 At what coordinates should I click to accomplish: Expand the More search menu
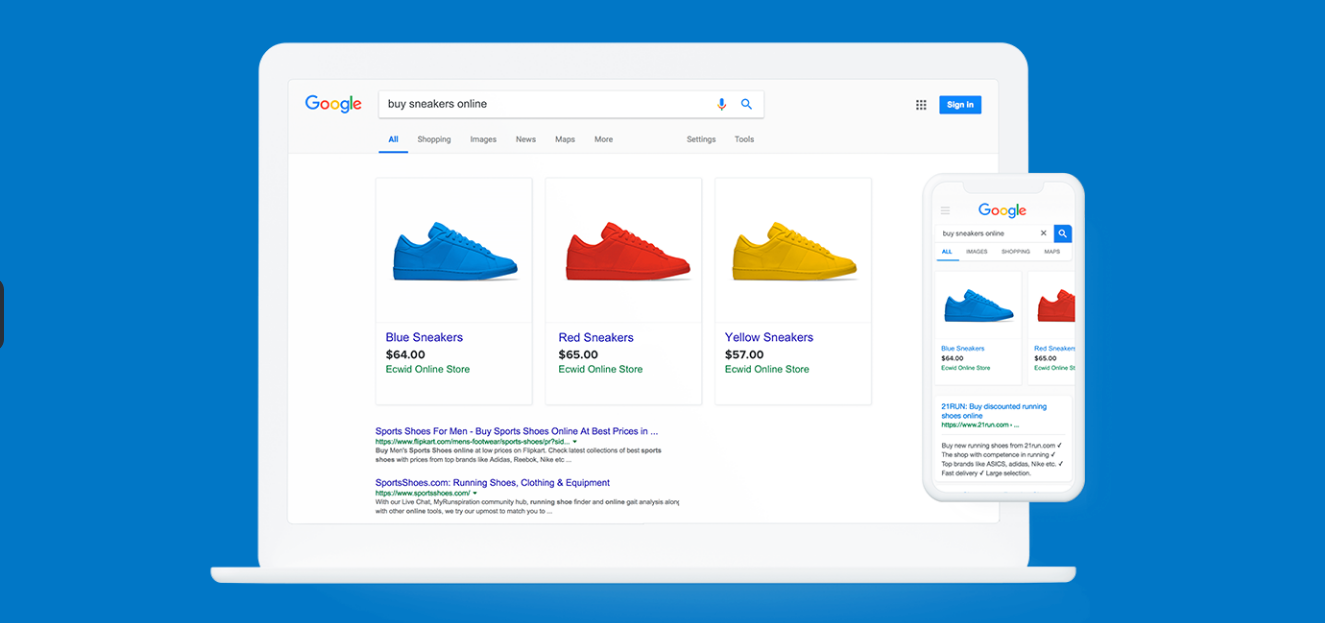click(x=603, y=140)
